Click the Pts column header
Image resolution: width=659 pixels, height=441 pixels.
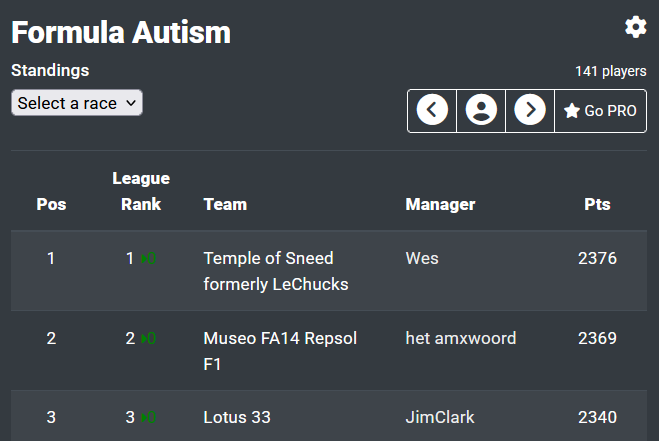click(x=597, y=204)
